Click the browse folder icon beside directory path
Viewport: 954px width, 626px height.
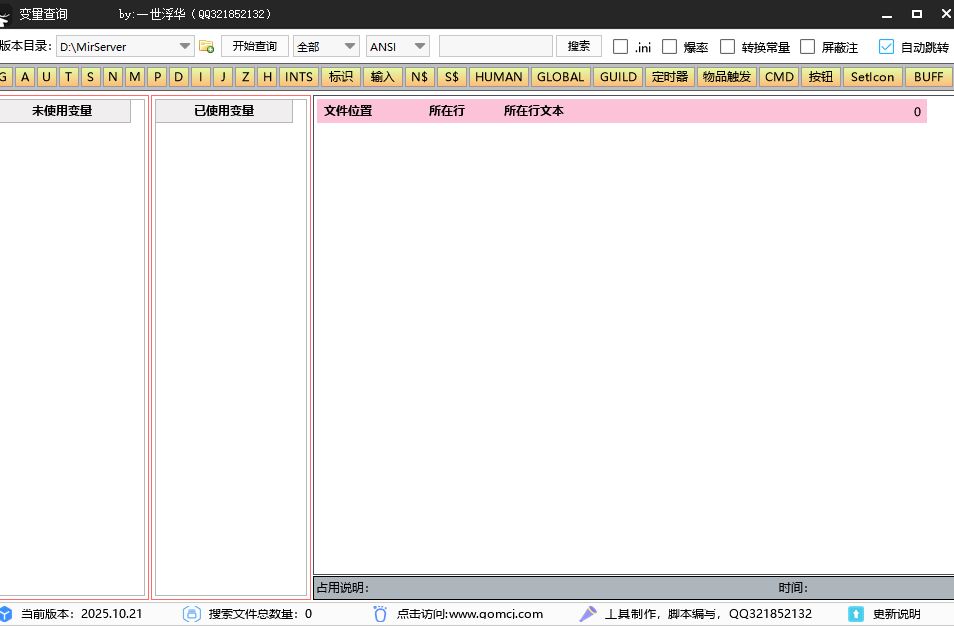(x=207, y=47)
